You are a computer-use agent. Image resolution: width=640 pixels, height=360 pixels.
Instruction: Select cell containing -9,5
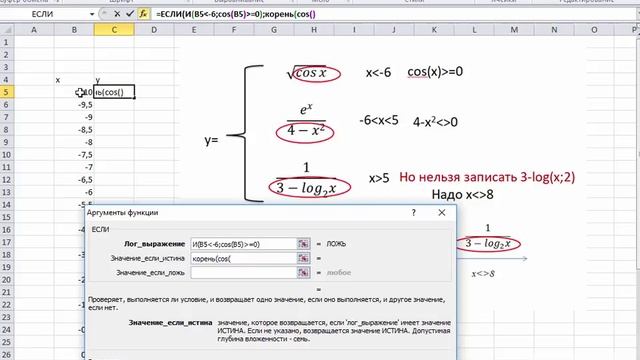click(x=74, y=105)
